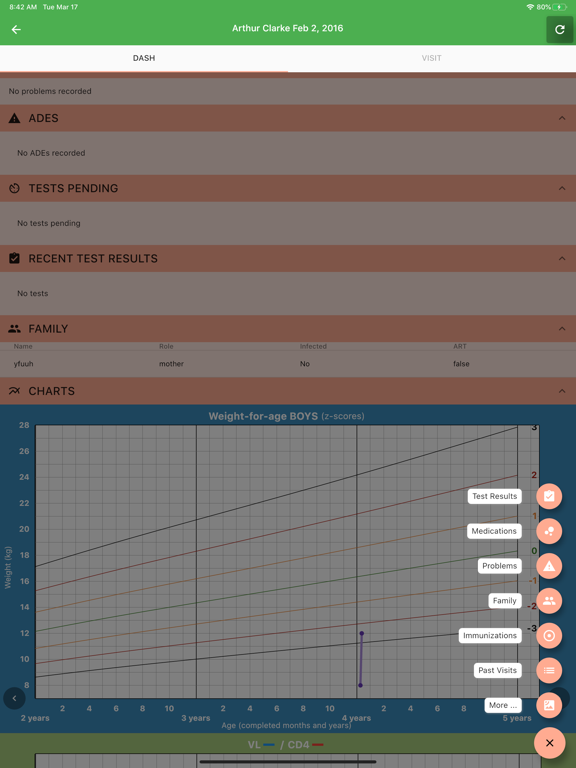Switch to the VISIT tab

(432, 58)
